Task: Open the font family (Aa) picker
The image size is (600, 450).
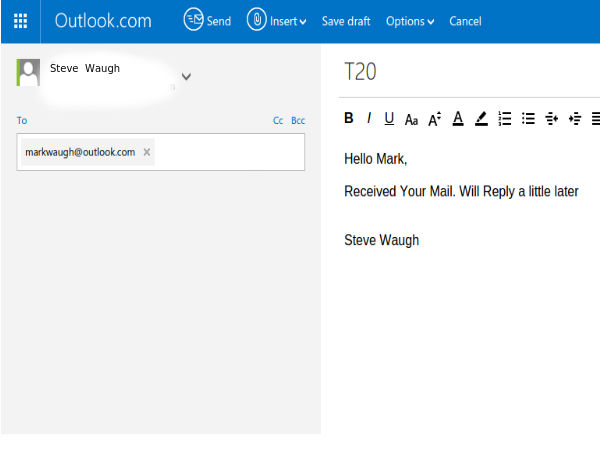Action: point(411,120)
